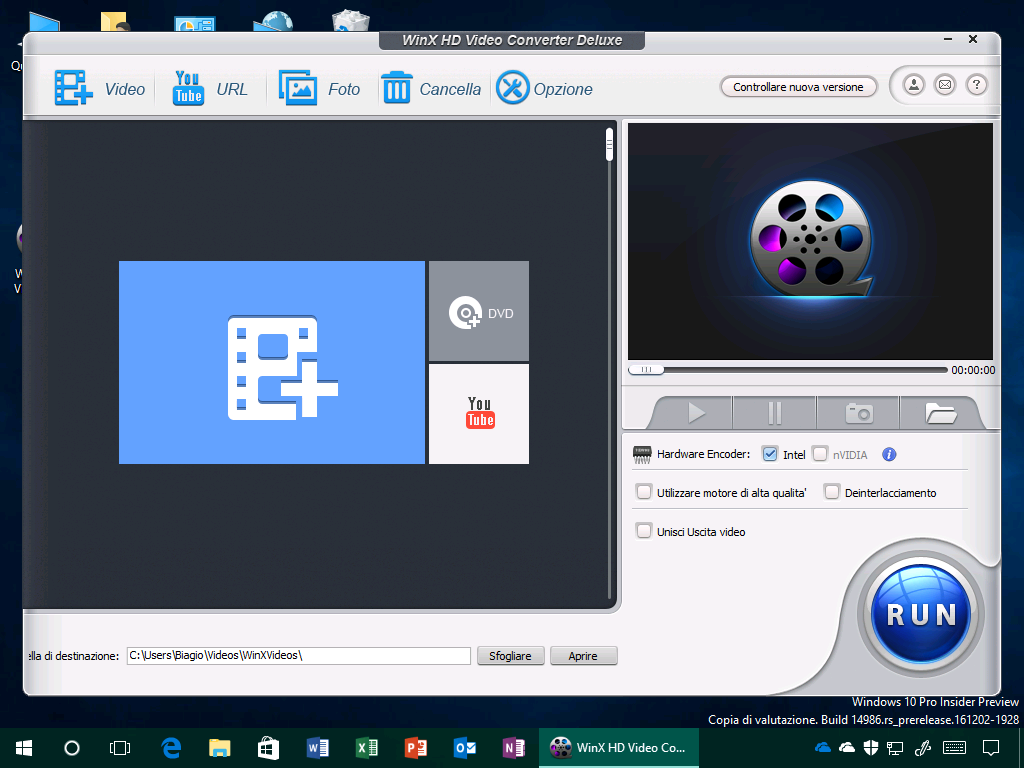Click the Pause button under preview
Image resolution: width=1024 pixels, height=768 pixels.
point(775,413)
